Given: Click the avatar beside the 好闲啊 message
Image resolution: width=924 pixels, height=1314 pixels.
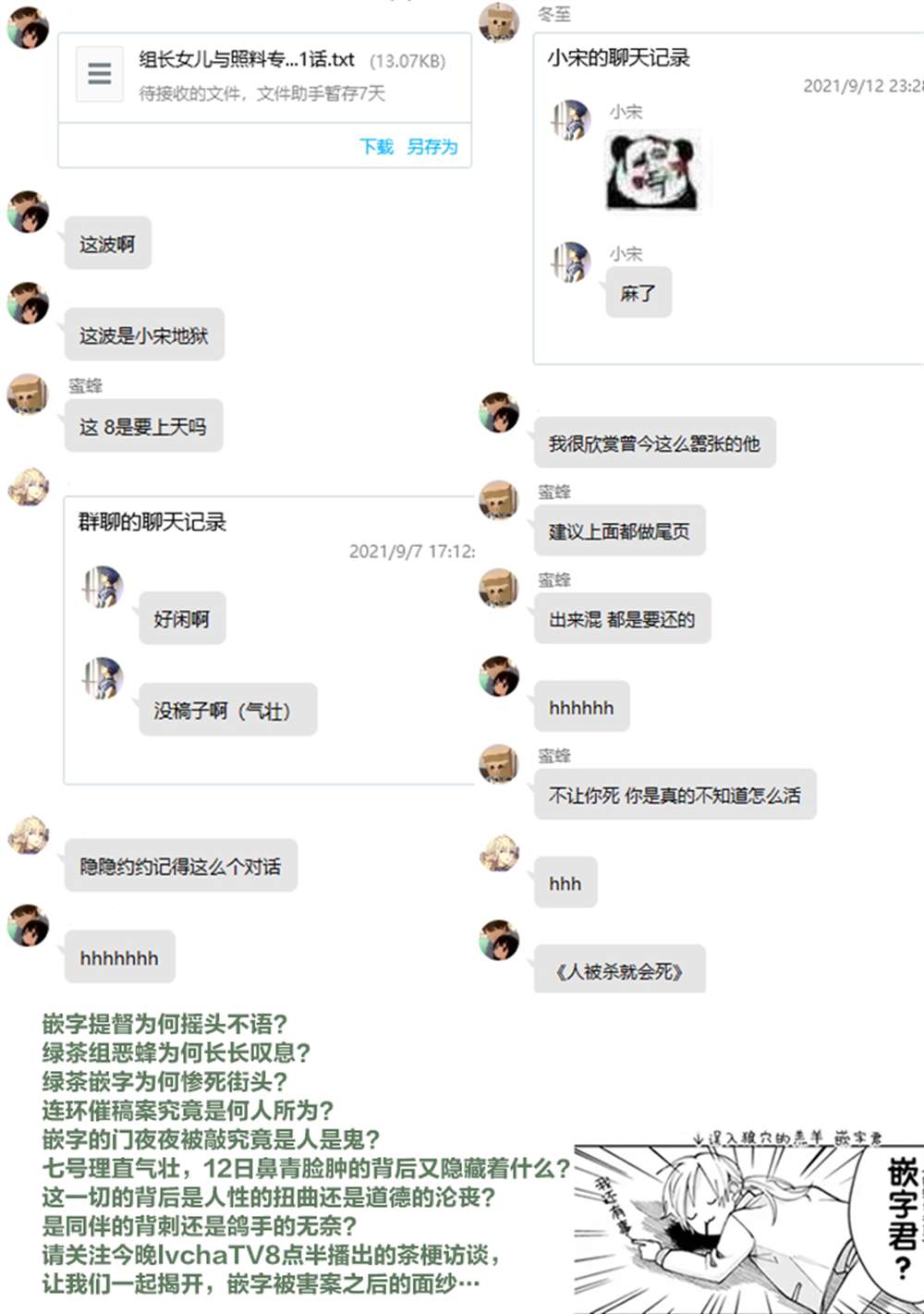Looking at the screenshot, I should [x=103, y=588].
